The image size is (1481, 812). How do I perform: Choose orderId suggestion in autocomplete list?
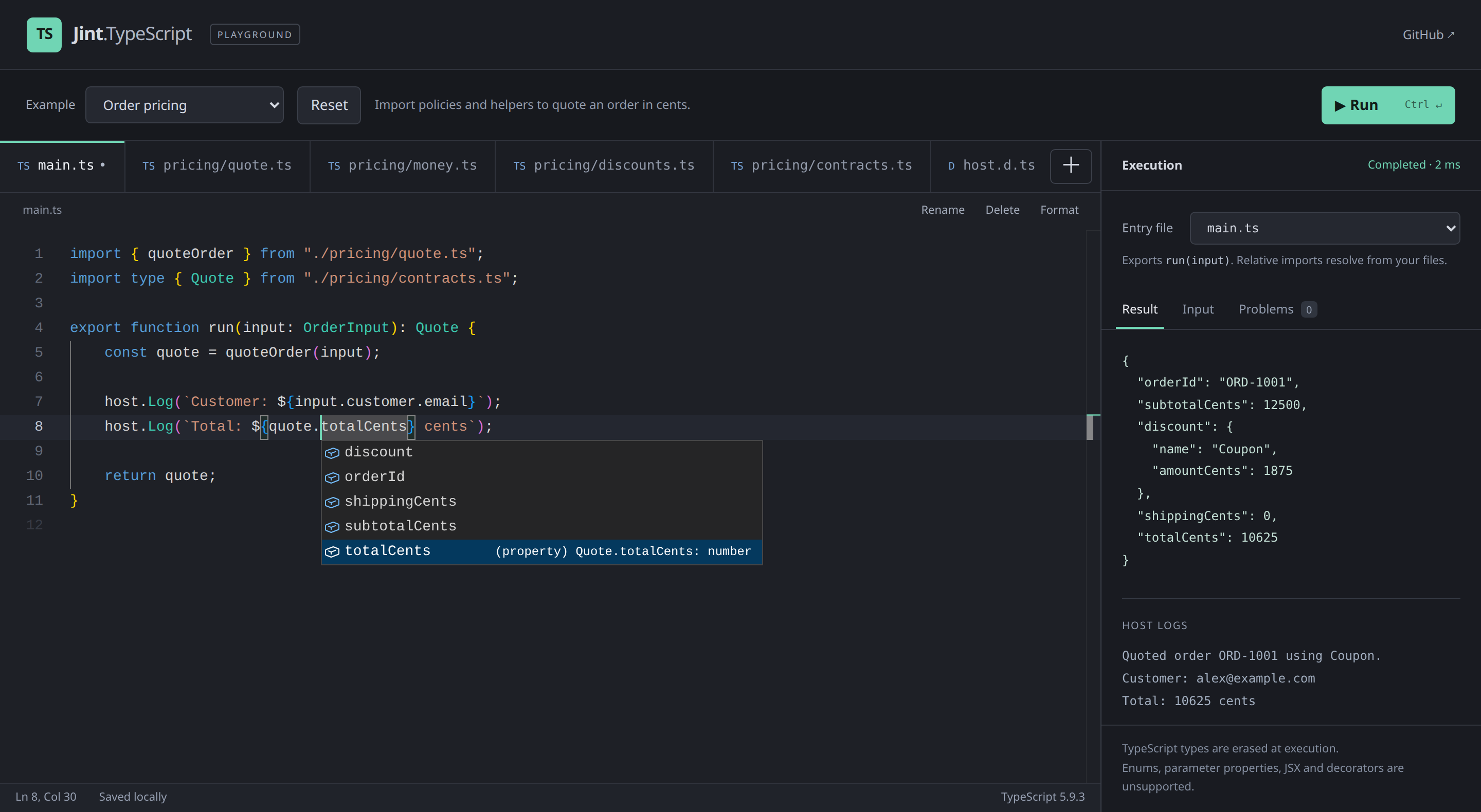point(541,477)
